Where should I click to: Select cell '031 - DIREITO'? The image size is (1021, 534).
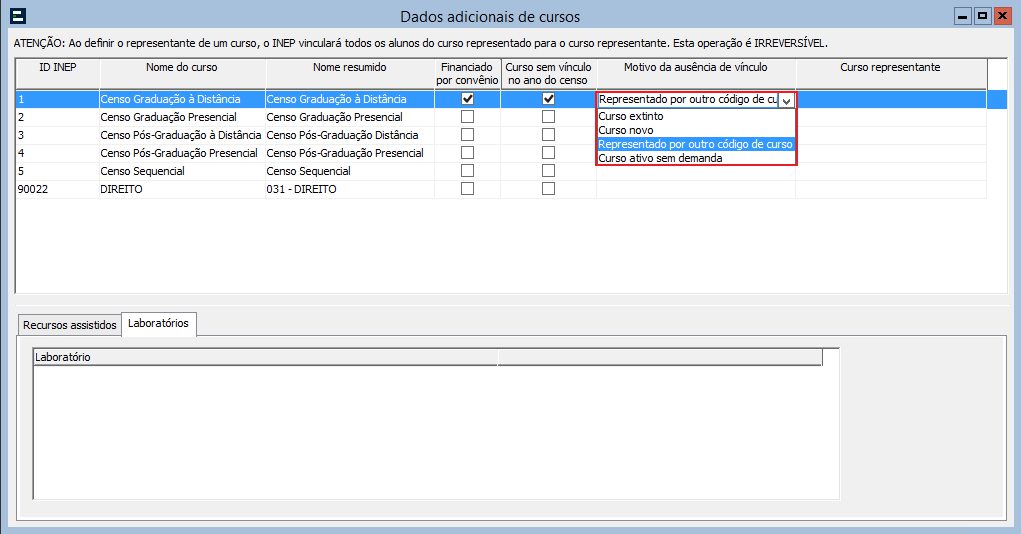pyautogui.click(x=350, y=189)
